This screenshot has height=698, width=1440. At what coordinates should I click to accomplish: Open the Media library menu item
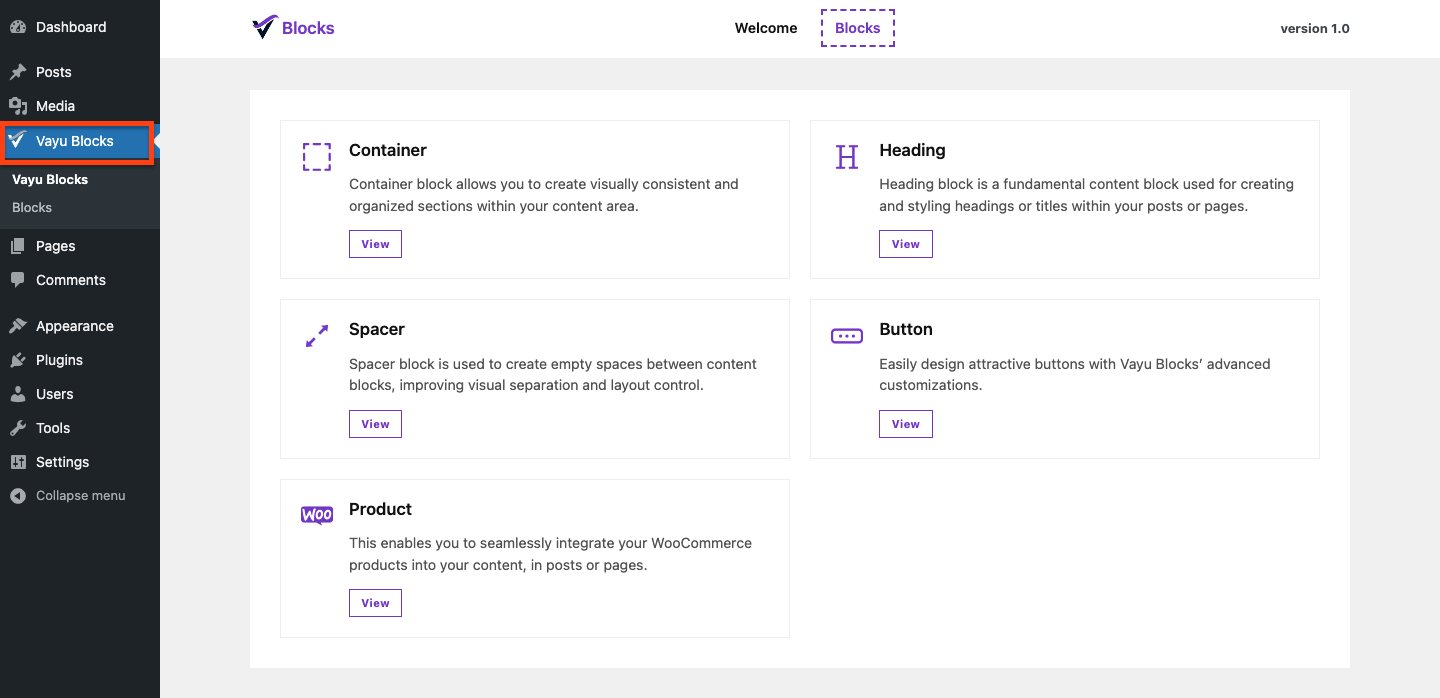[x=55, y=106]
